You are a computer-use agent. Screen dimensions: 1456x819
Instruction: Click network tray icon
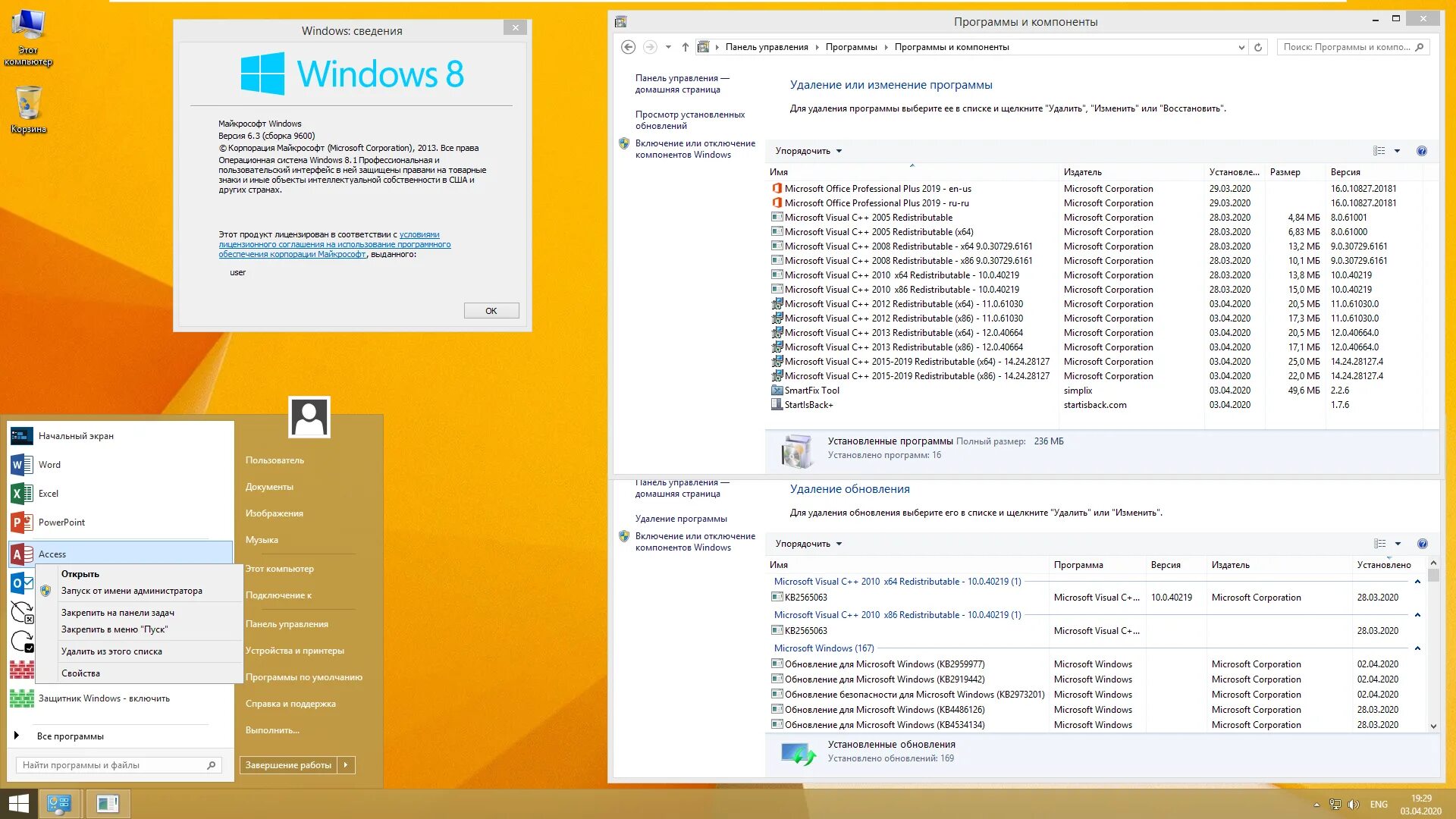point(1335,805)
